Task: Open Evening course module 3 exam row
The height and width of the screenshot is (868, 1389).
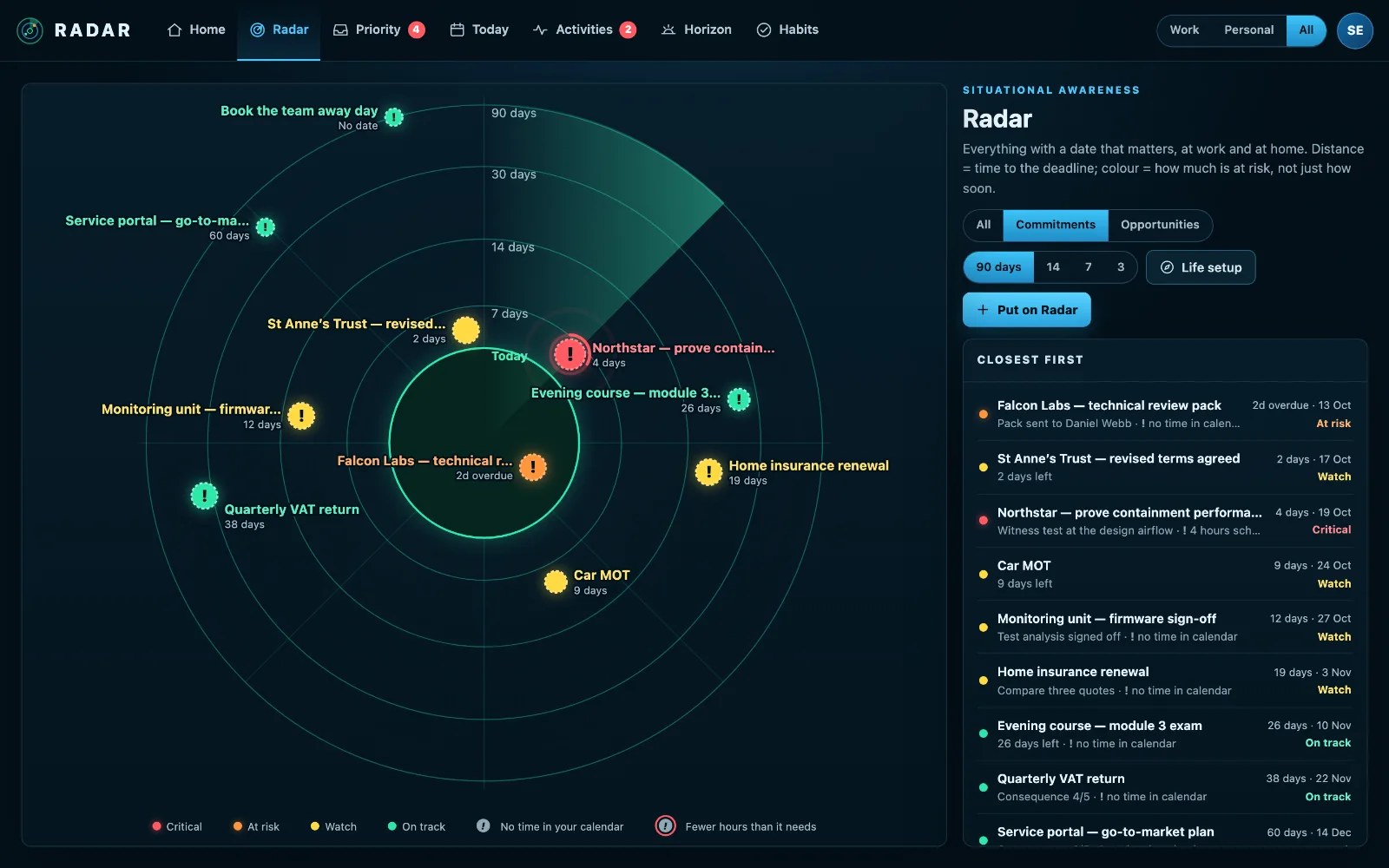Action: (1165, 733)
